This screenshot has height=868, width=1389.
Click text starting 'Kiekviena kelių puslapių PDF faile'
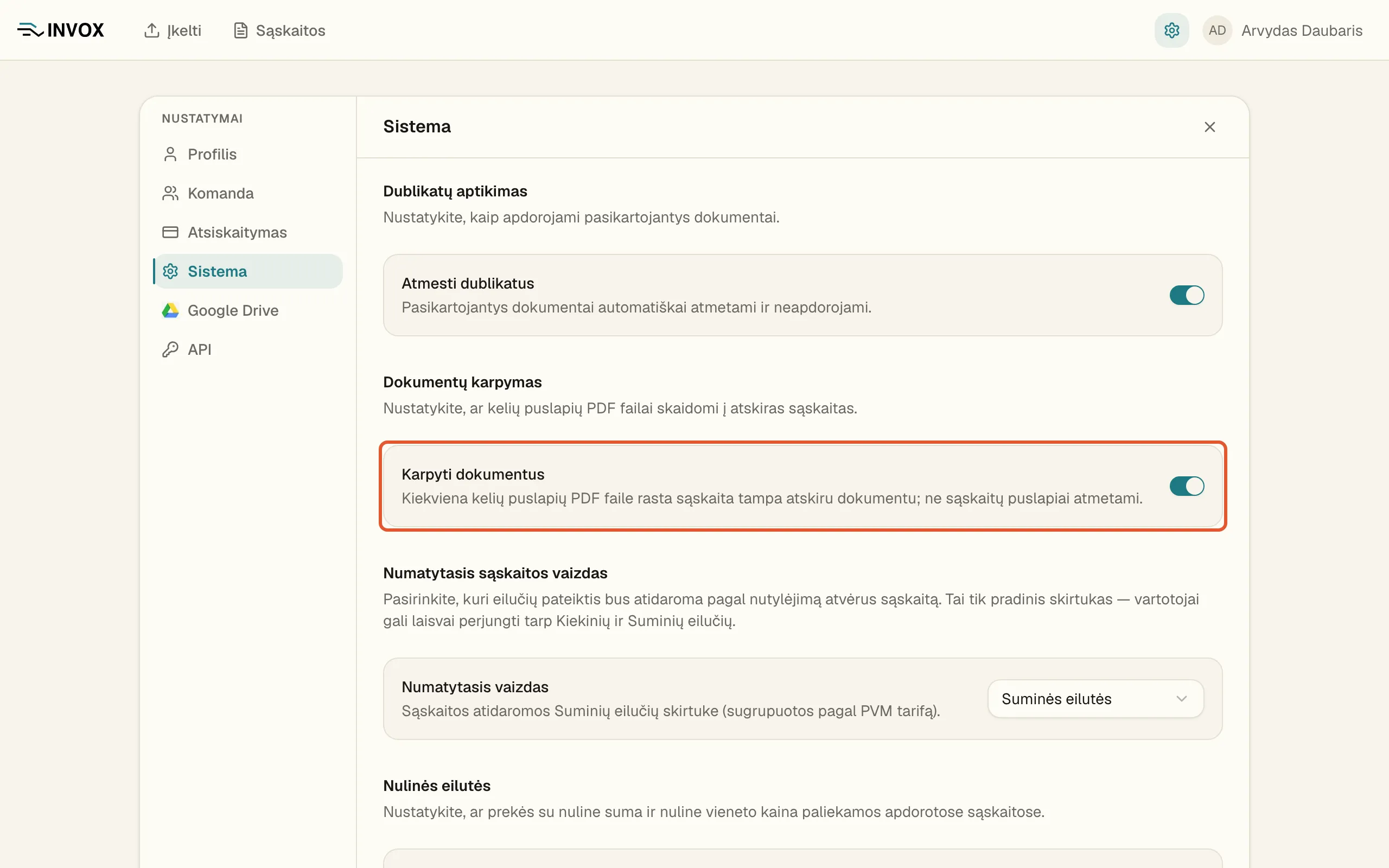(772, 499)
